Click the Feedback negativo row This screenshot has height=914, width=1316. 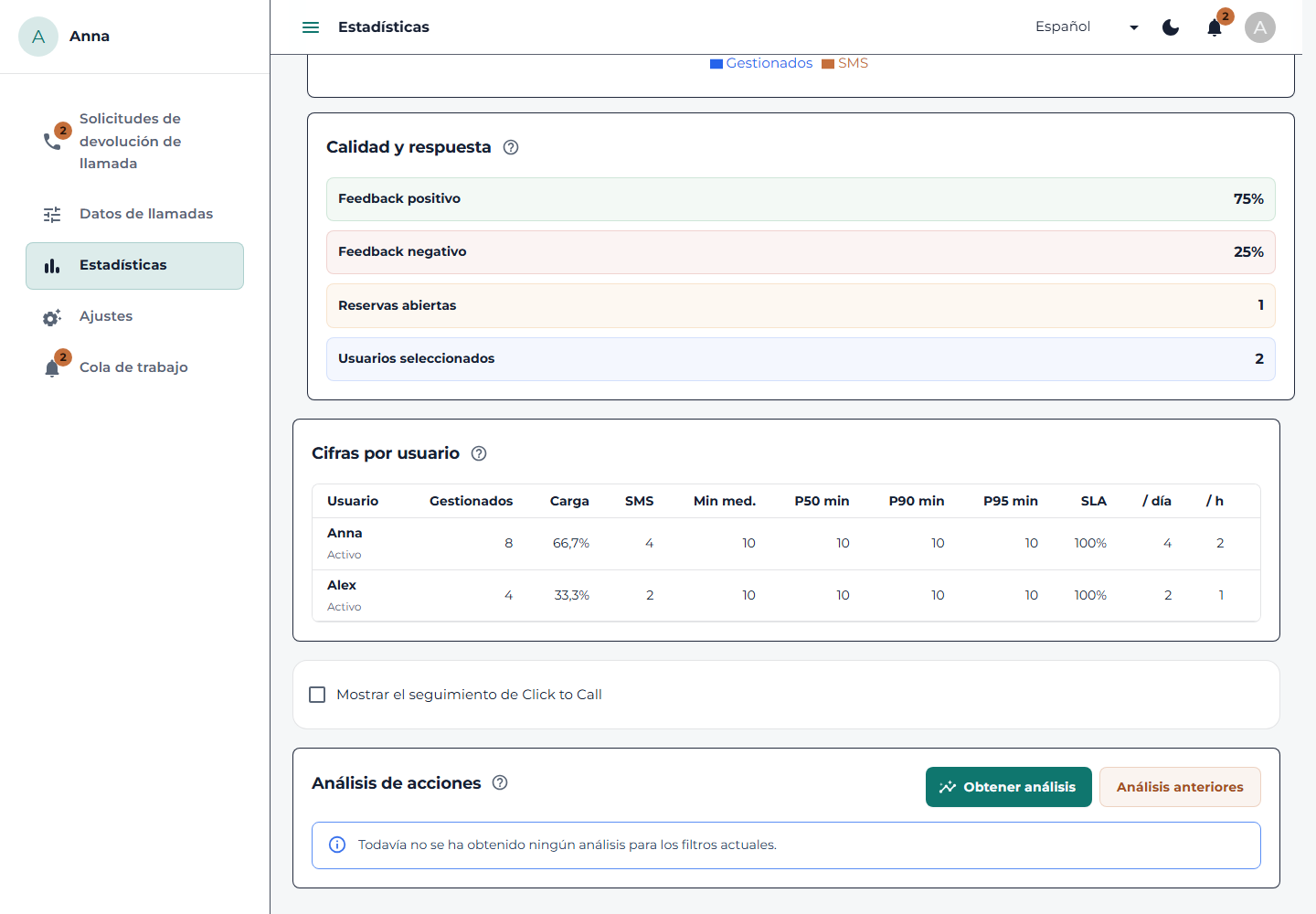pyautogui.click(x=801, y=252)
